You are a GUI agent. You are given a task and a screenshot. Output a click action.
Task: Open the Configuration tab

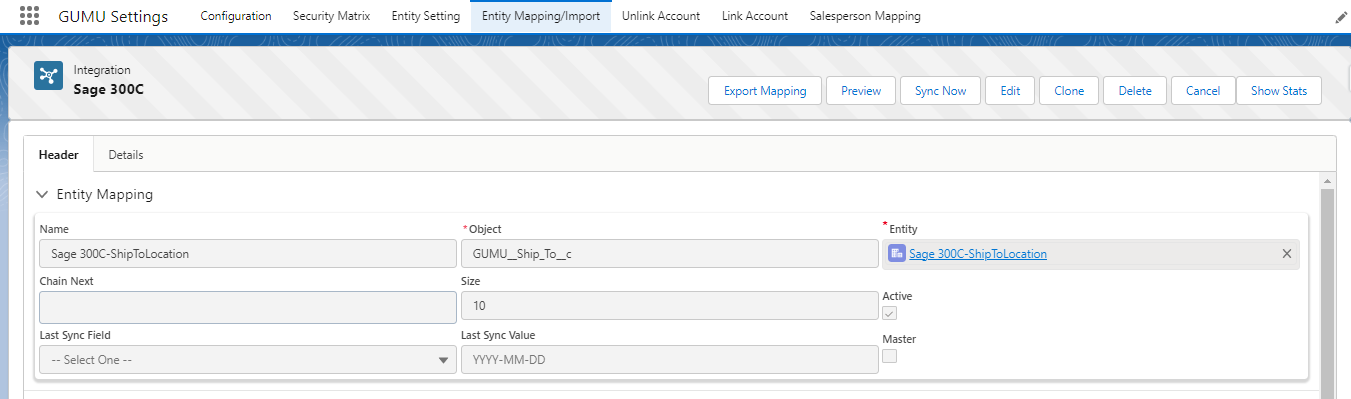[236, 16]
